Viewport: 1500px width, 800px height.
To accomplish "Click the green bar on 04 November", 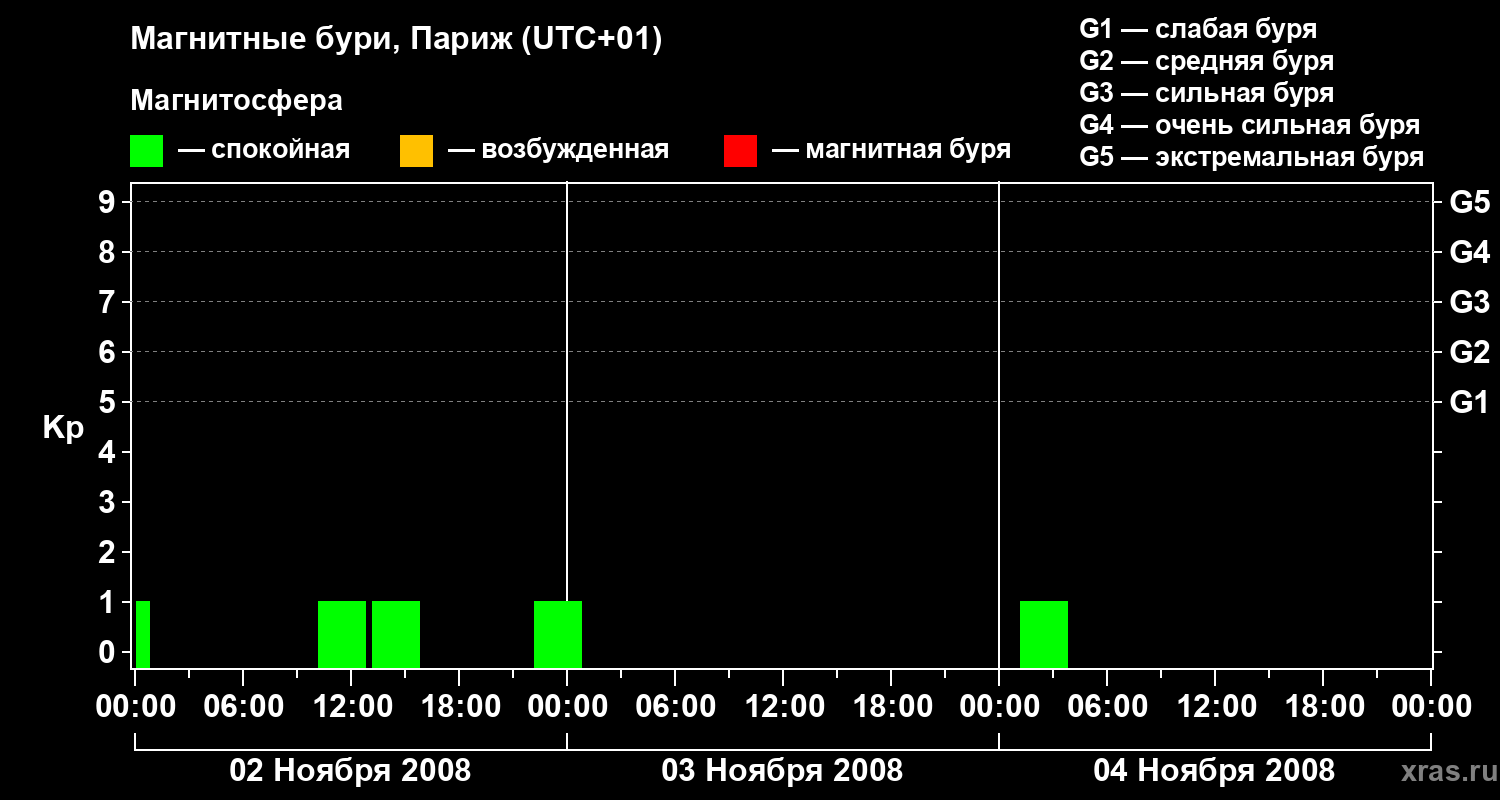I will pyautogui.click(x=1044, y=635).
